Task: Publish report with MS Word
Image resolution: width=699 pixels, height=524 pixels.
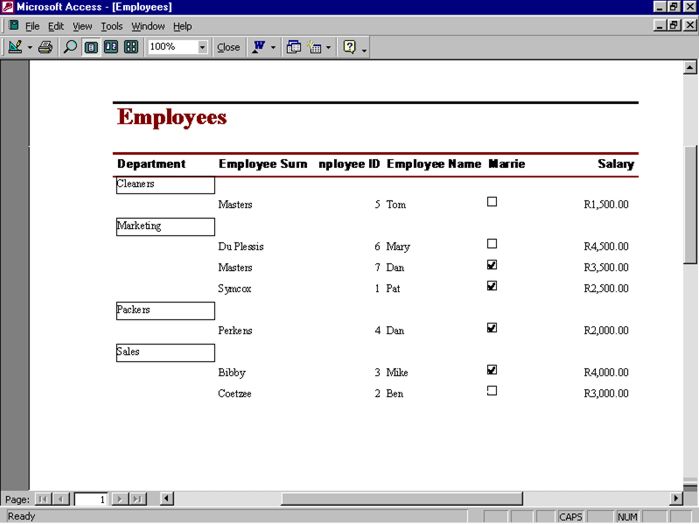Action: point(259,47)
